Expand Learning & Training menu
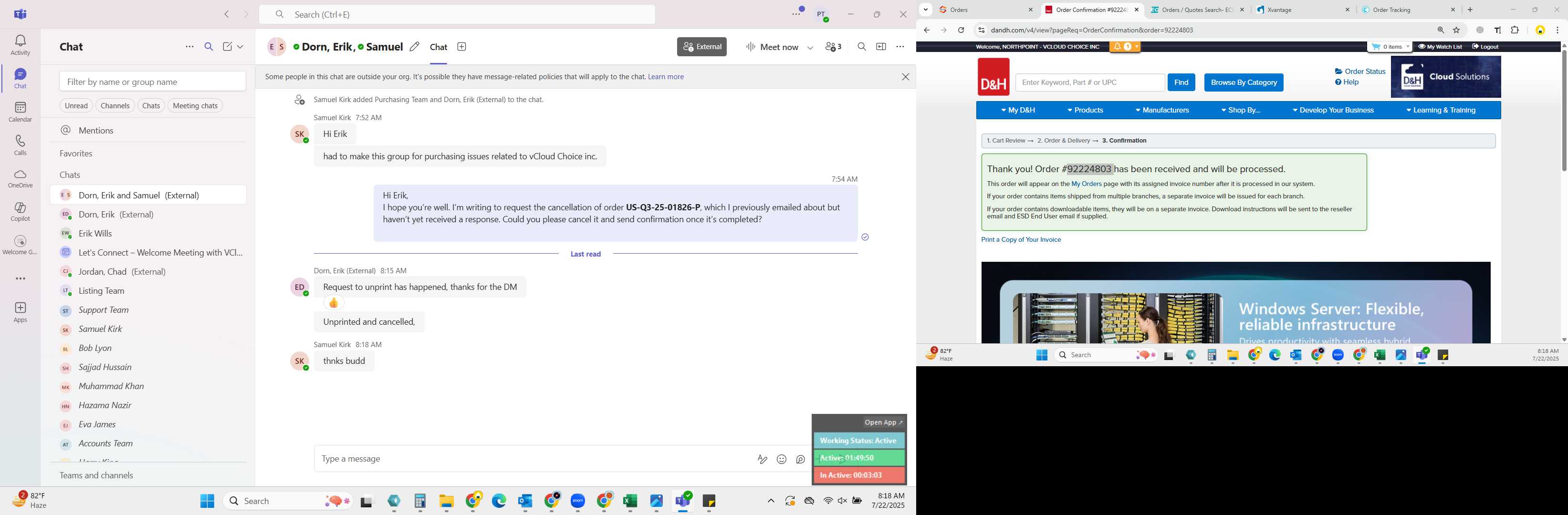The image size is (1568, 515). (1440, 111)
